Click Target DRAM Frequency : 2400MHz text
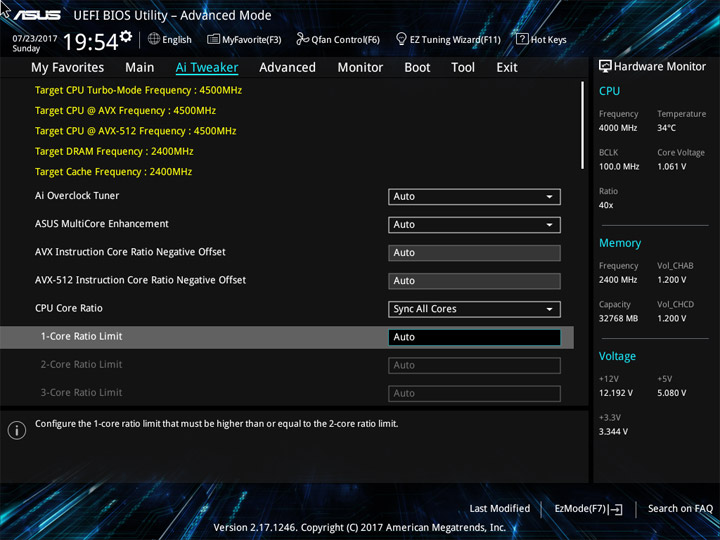The width and height of the screenshot is (720, 540). tap(114, 151)
